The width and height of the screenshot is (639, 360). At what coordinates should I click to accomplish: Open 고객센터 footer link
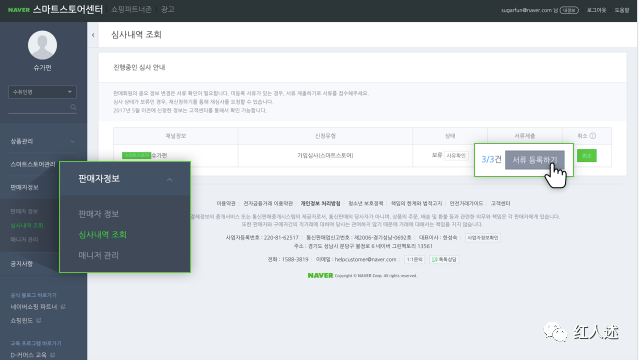tap(500, 203)
